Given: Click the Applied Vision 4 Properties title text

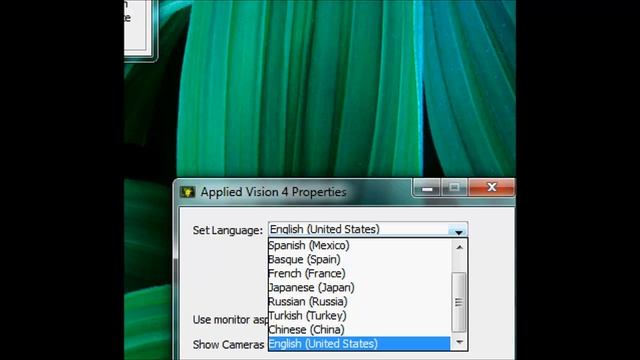Looking at the screenshot, I should pyautogui.click(x=273, y=192).
